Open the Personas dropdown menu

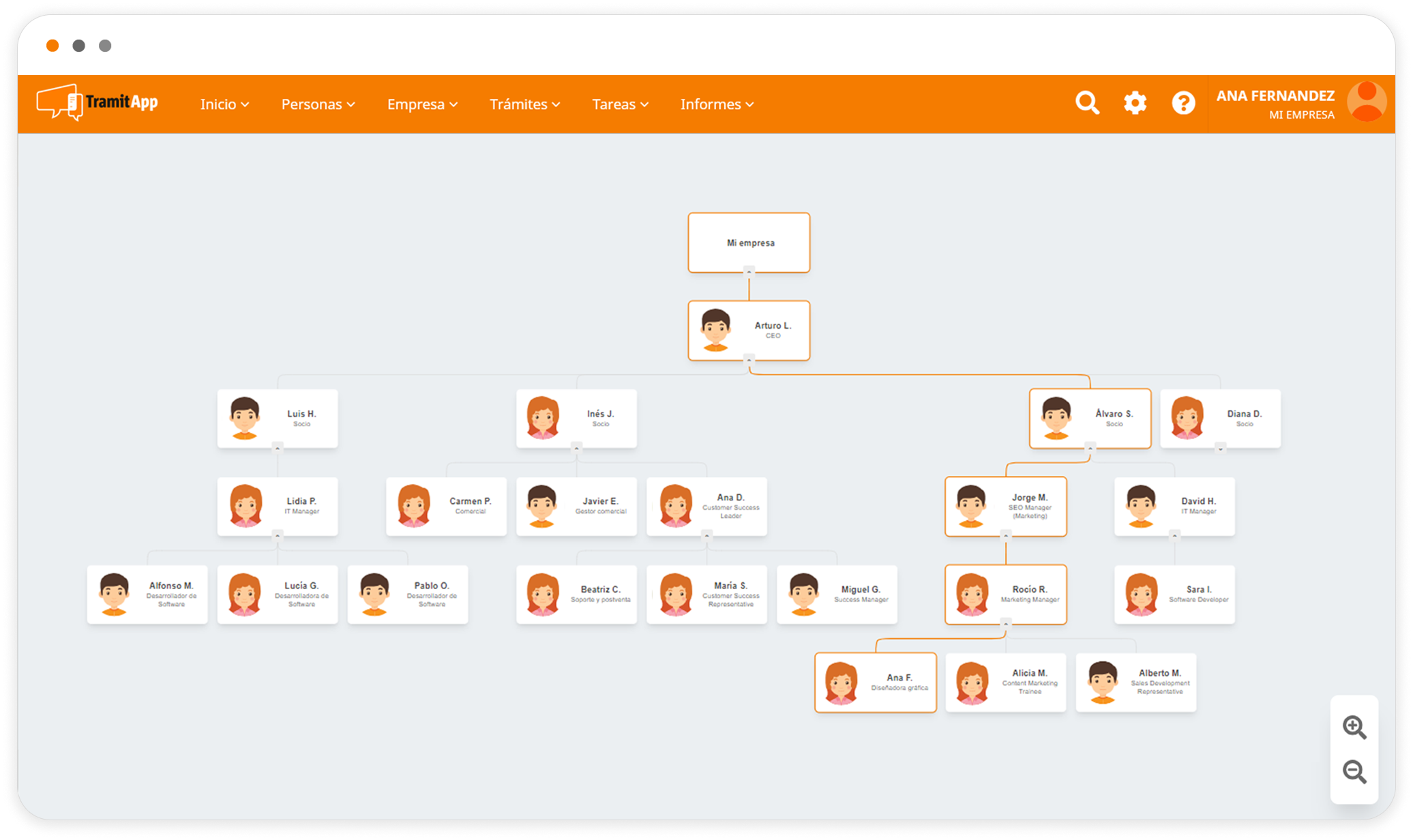tap(318, 104)
